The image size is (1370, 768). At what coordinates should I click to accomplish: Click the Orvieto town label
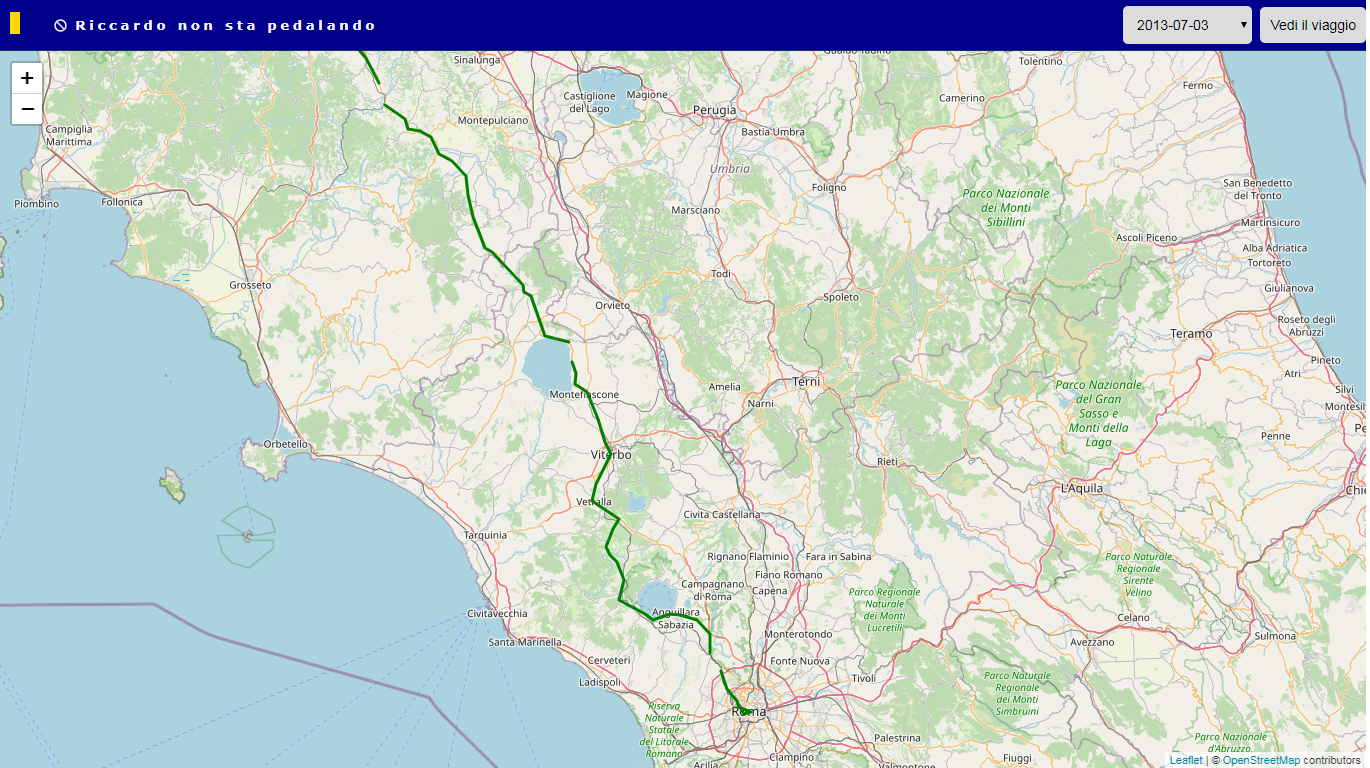tap(612, 305)
